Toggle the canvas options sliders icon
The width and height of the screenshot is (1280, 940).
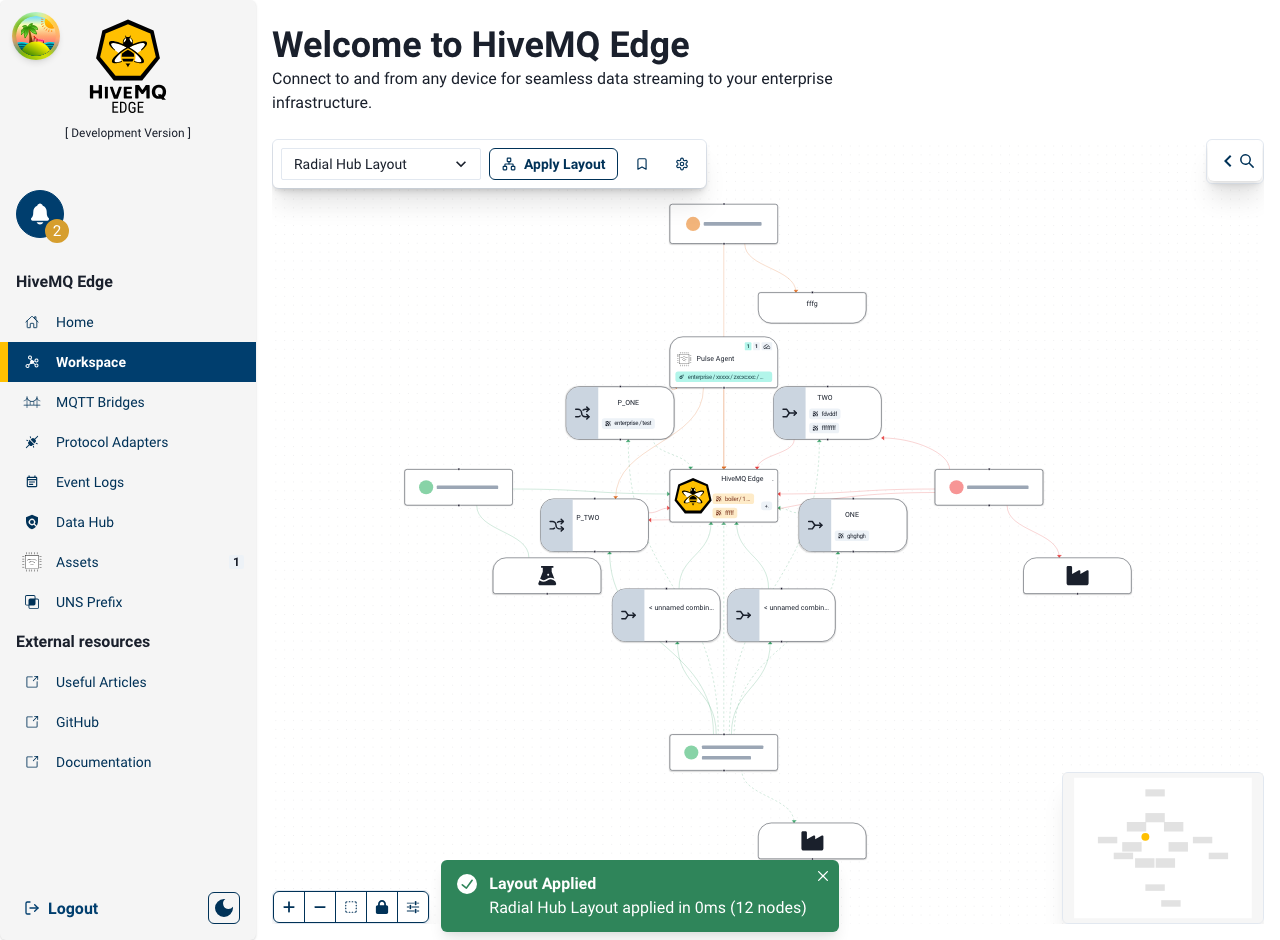[413, 907]
